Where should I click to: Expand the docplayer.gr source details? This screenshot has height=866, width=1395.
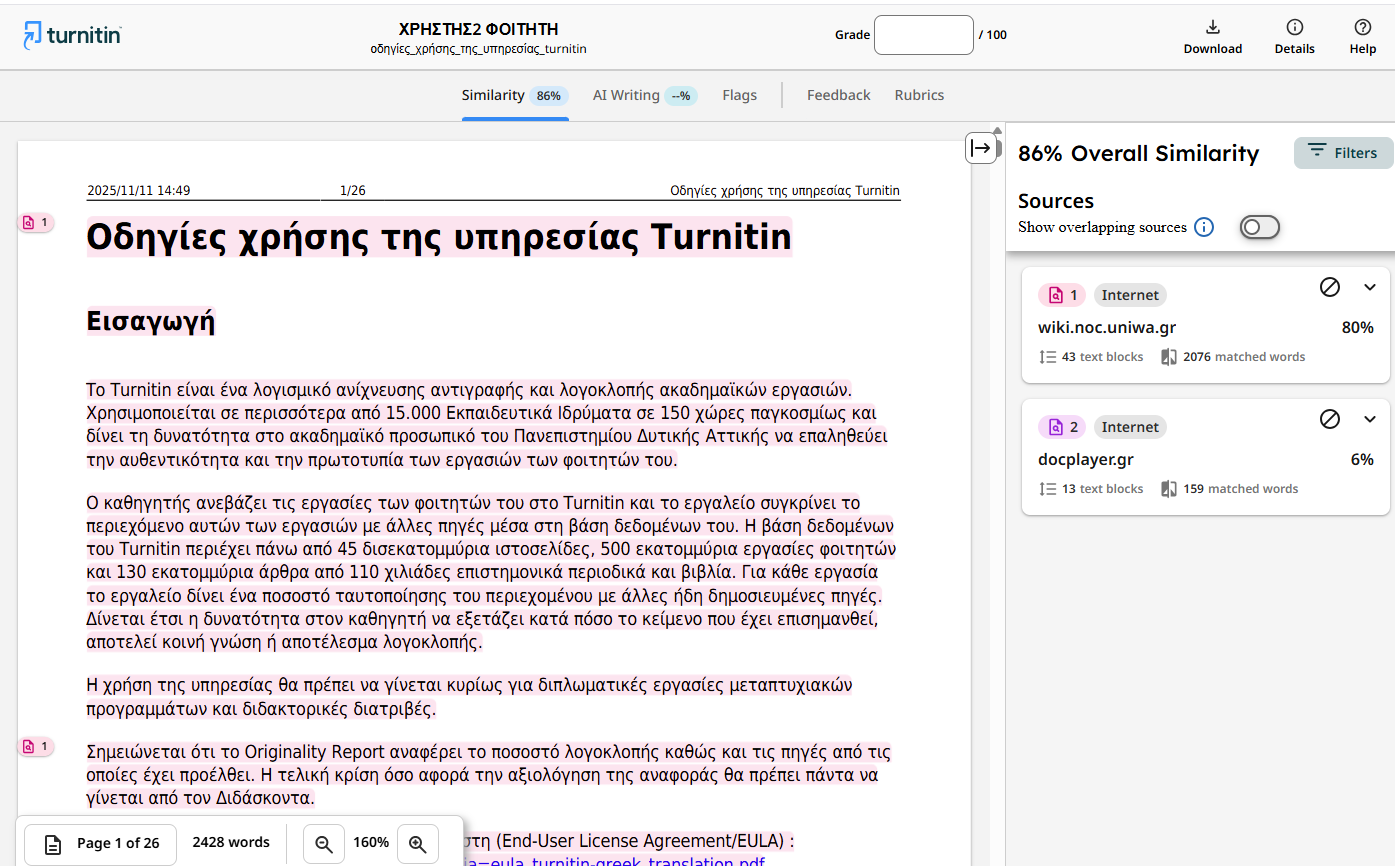(x=1370, y=419)
